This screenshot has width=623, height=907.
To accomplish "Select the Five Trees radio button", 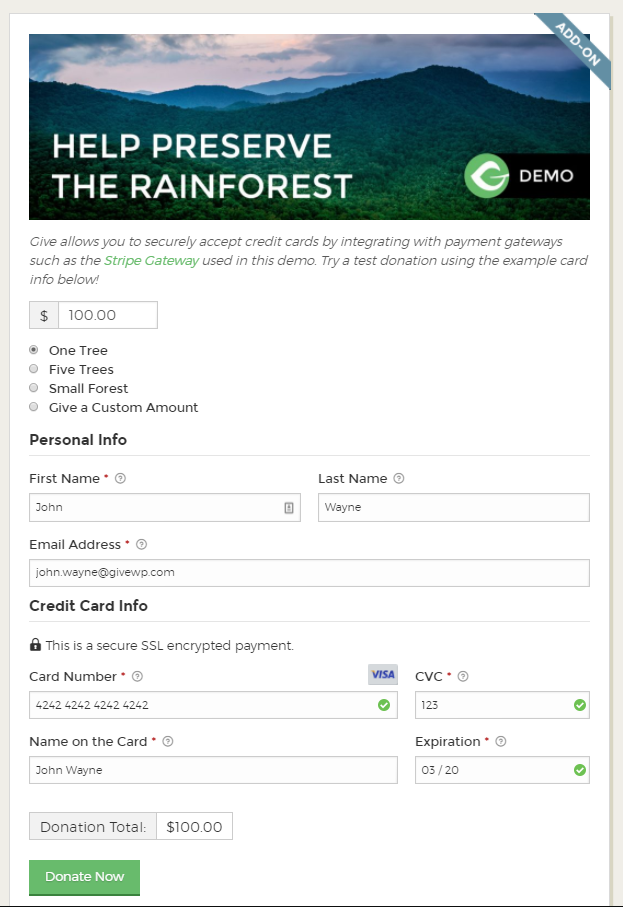I will pos(34,369).
